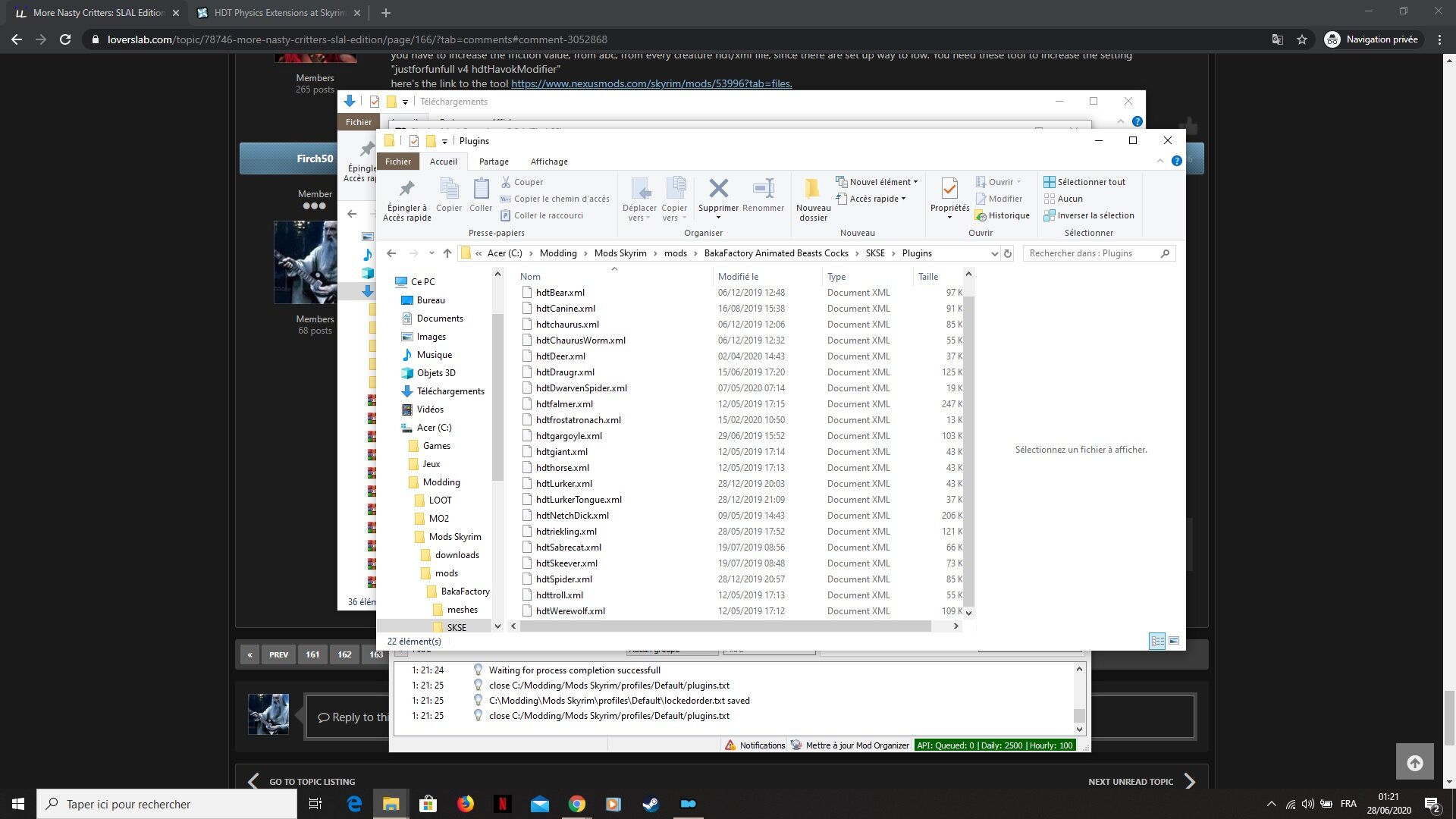Collapse the ribbon with the chevron
This screenshot has height=819, width=1456.
(1159, 161)
